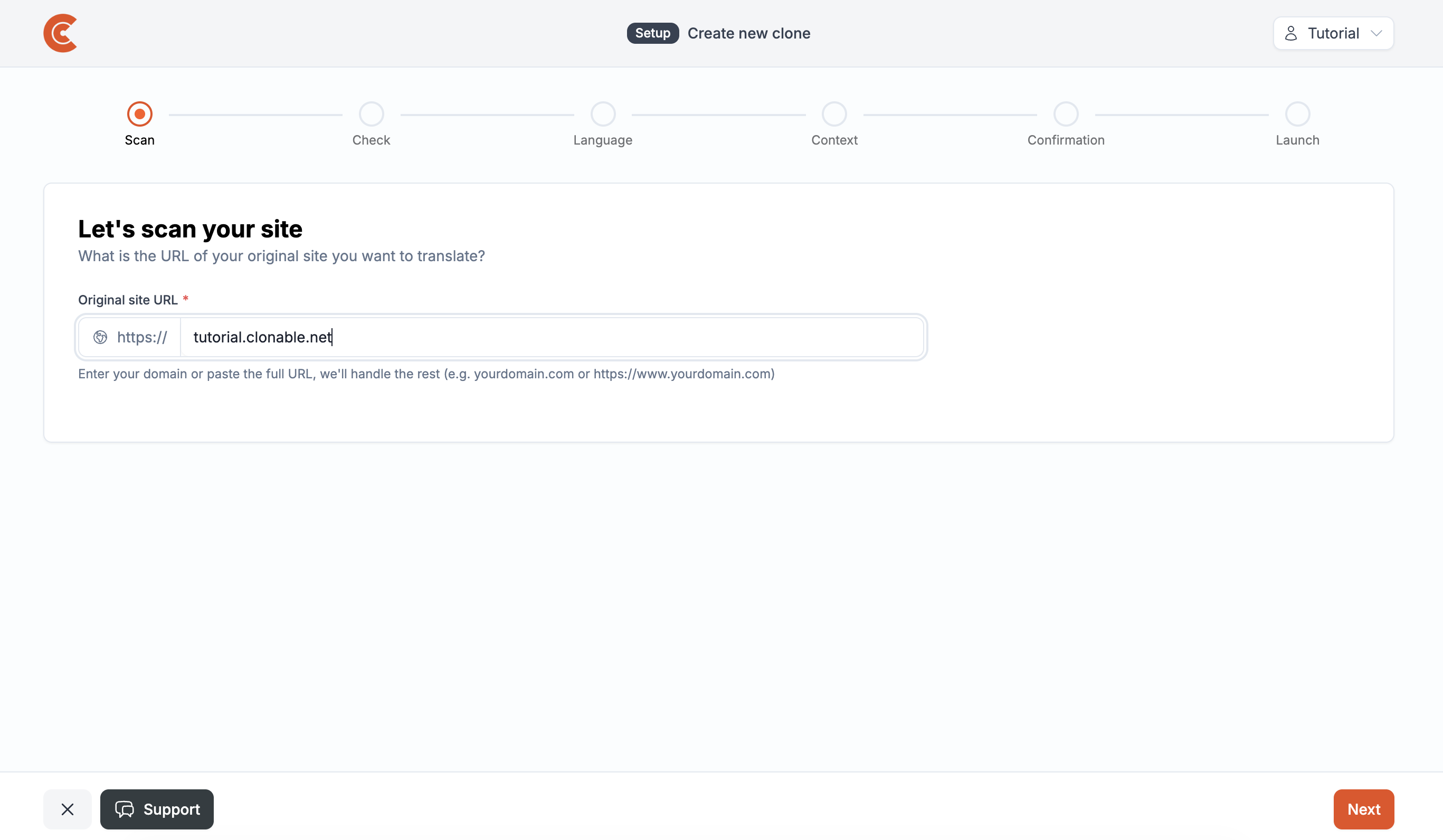Select the Check step circle

pos(371,114)
